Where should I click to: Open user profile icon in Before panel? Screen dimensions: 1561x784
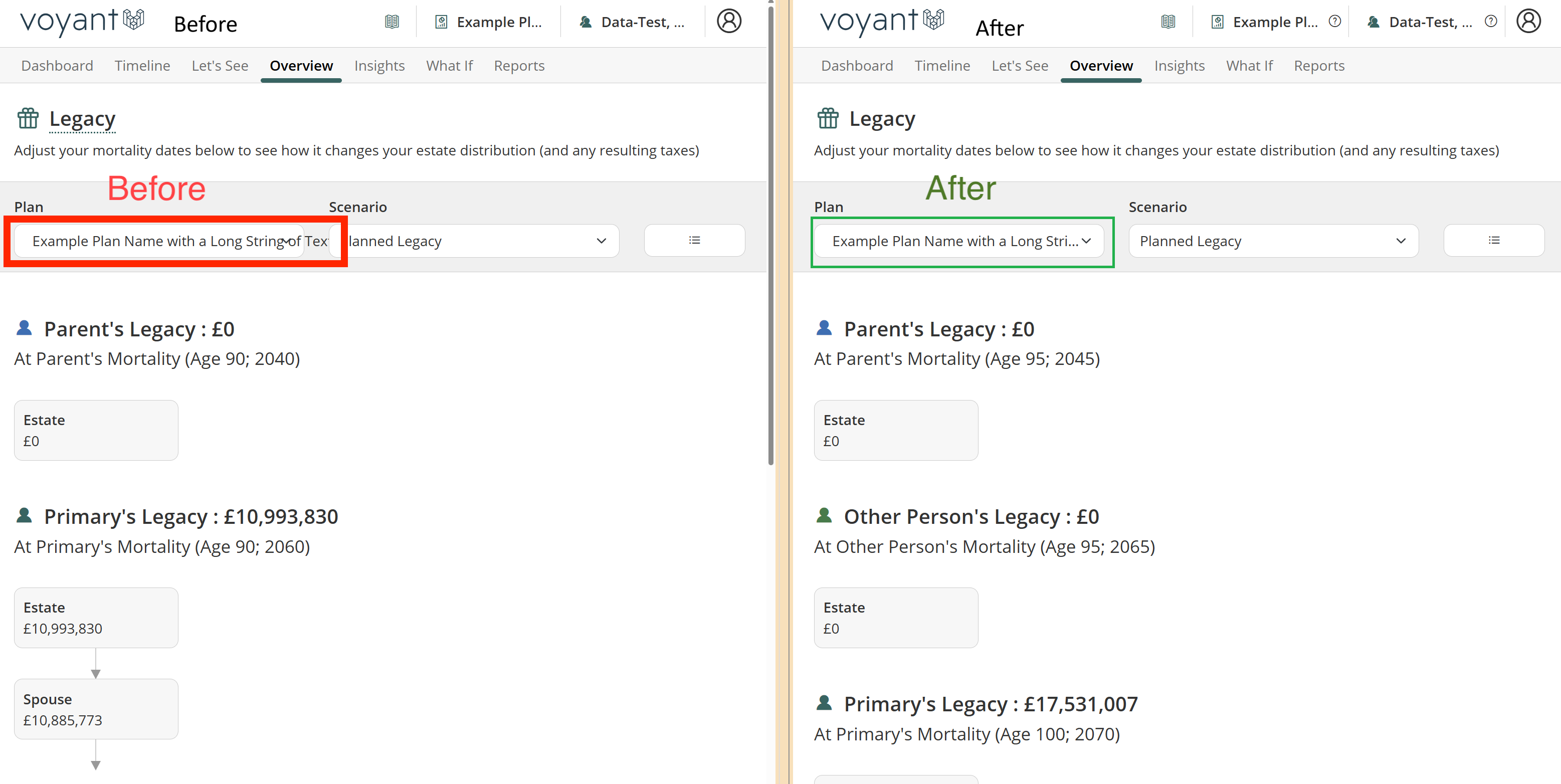pos(729,21)
